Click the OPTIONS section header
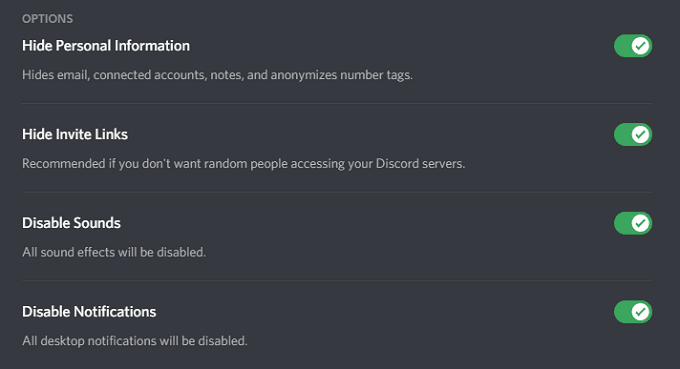680x369 pixels. point(48,19)
